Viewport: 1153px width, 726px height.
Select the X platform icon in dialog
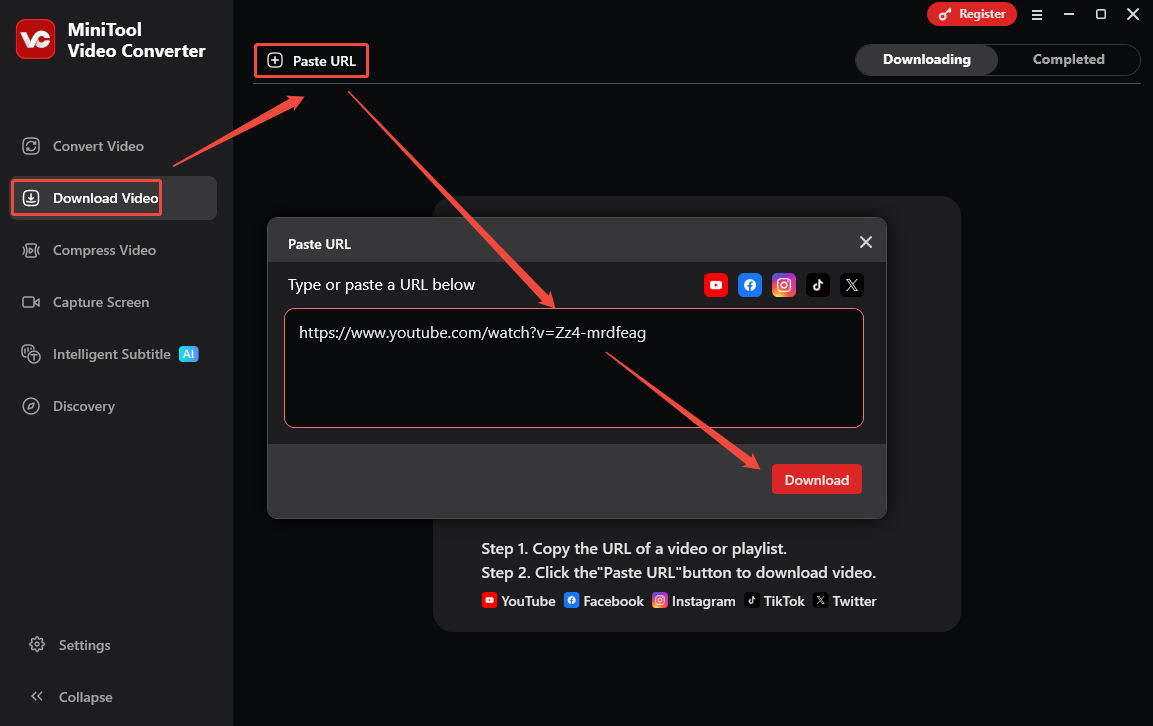(x=852, y=285)
